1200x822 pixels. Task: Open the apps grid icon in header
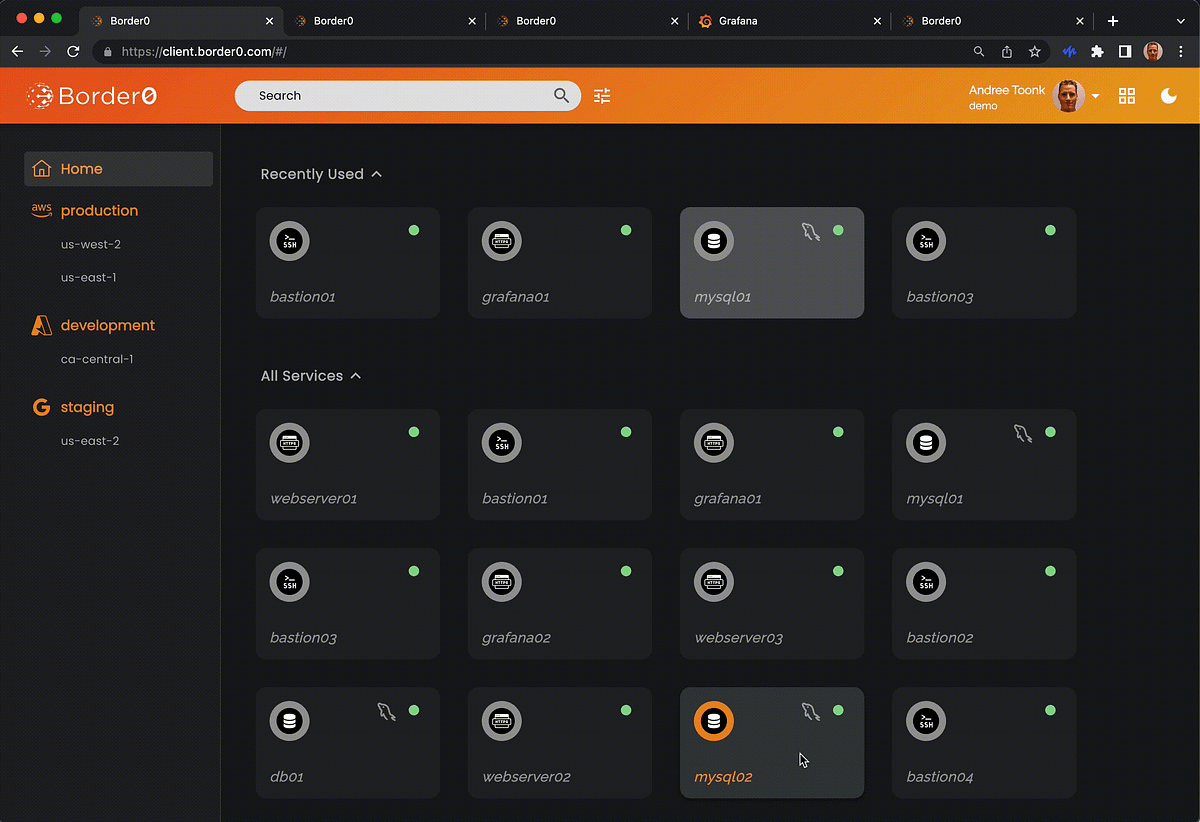pos(1127,95)
